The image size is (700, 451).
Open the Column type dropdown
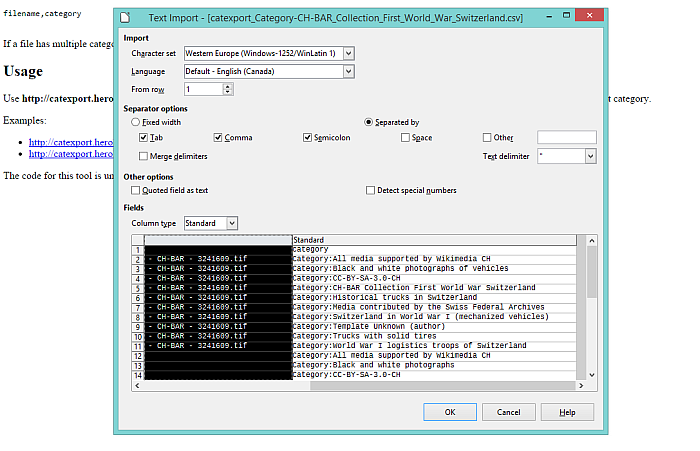click(232, 223)
